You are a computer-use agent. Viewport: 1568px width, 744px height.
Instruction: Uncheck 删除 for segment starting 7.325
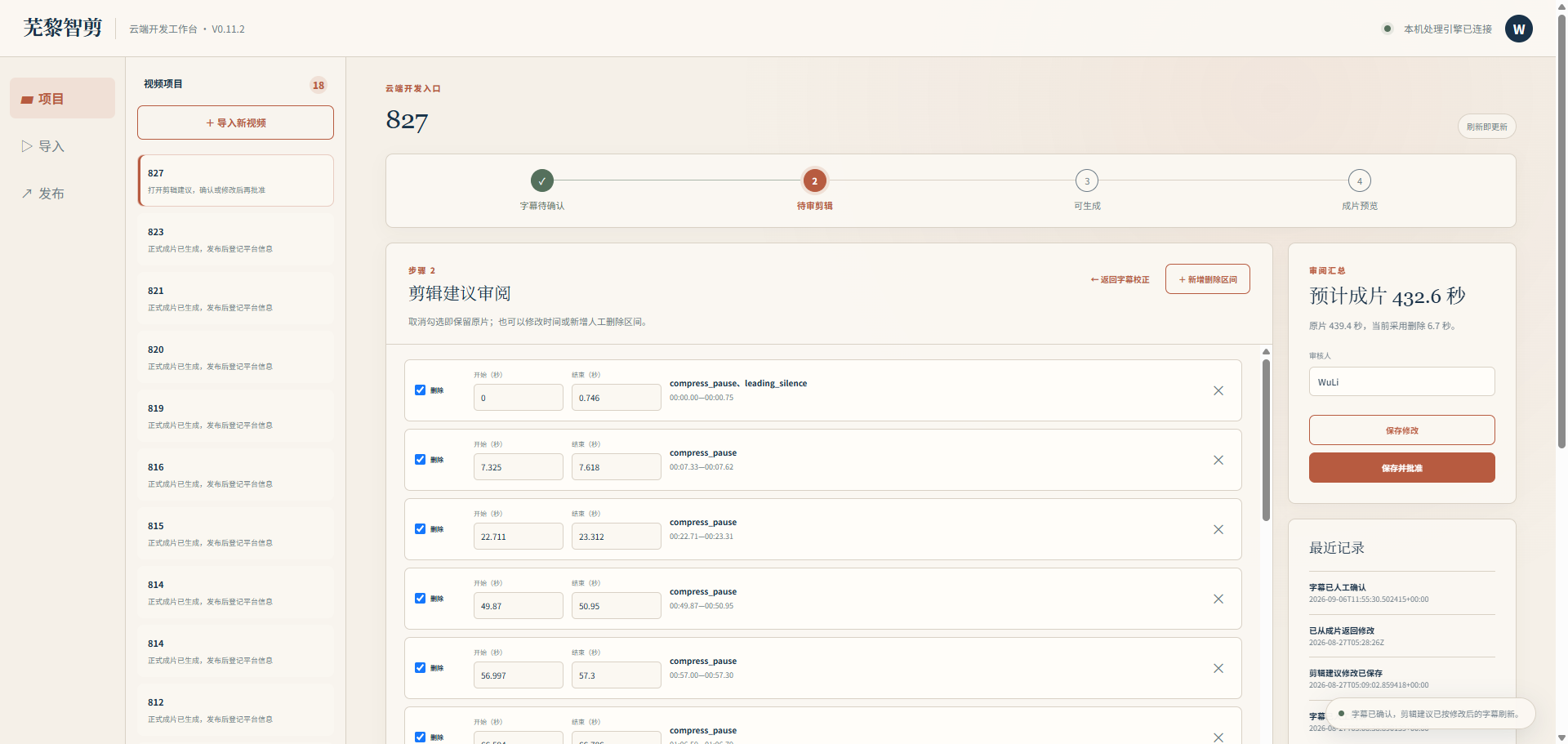(x=420, y=459)
